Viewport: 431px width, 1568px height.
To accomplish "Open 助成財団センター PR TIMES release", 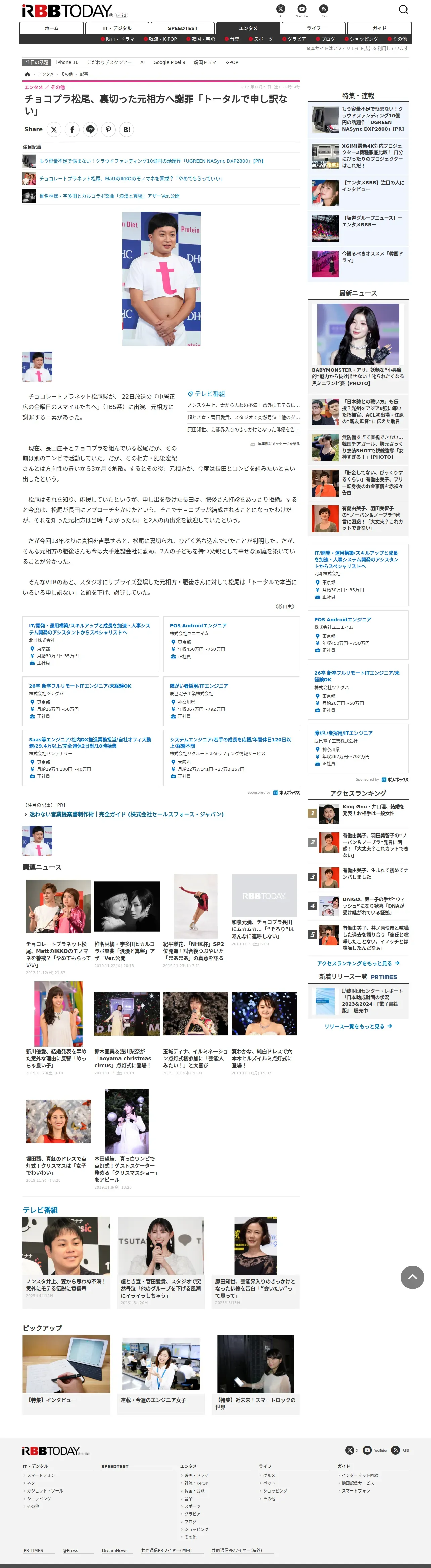I will 358,1001.
